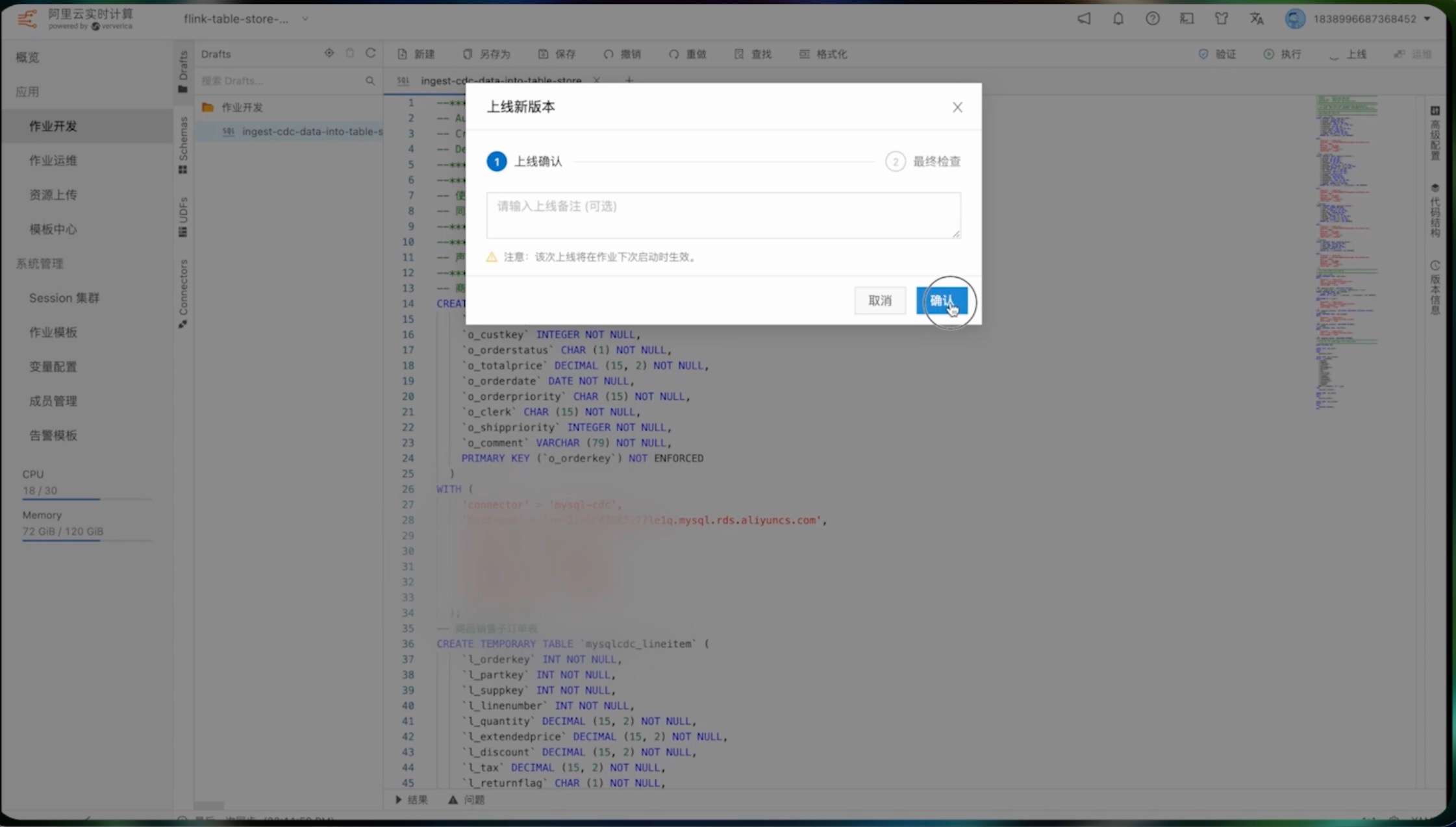Open the account ID dropdown menu
This screenshot has height=827, width=1456.
pos(1427,19)
